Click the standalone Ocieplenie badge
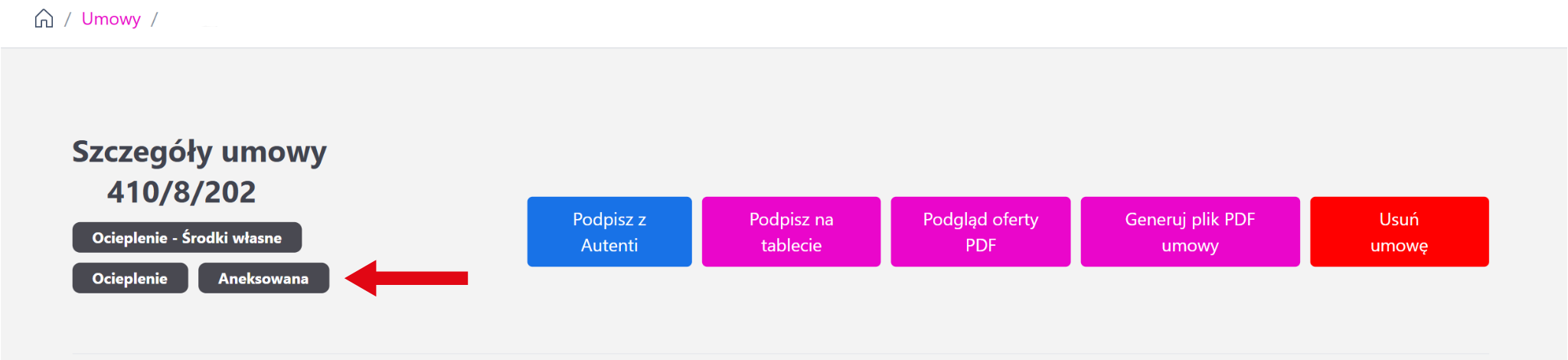 [130, 278]
